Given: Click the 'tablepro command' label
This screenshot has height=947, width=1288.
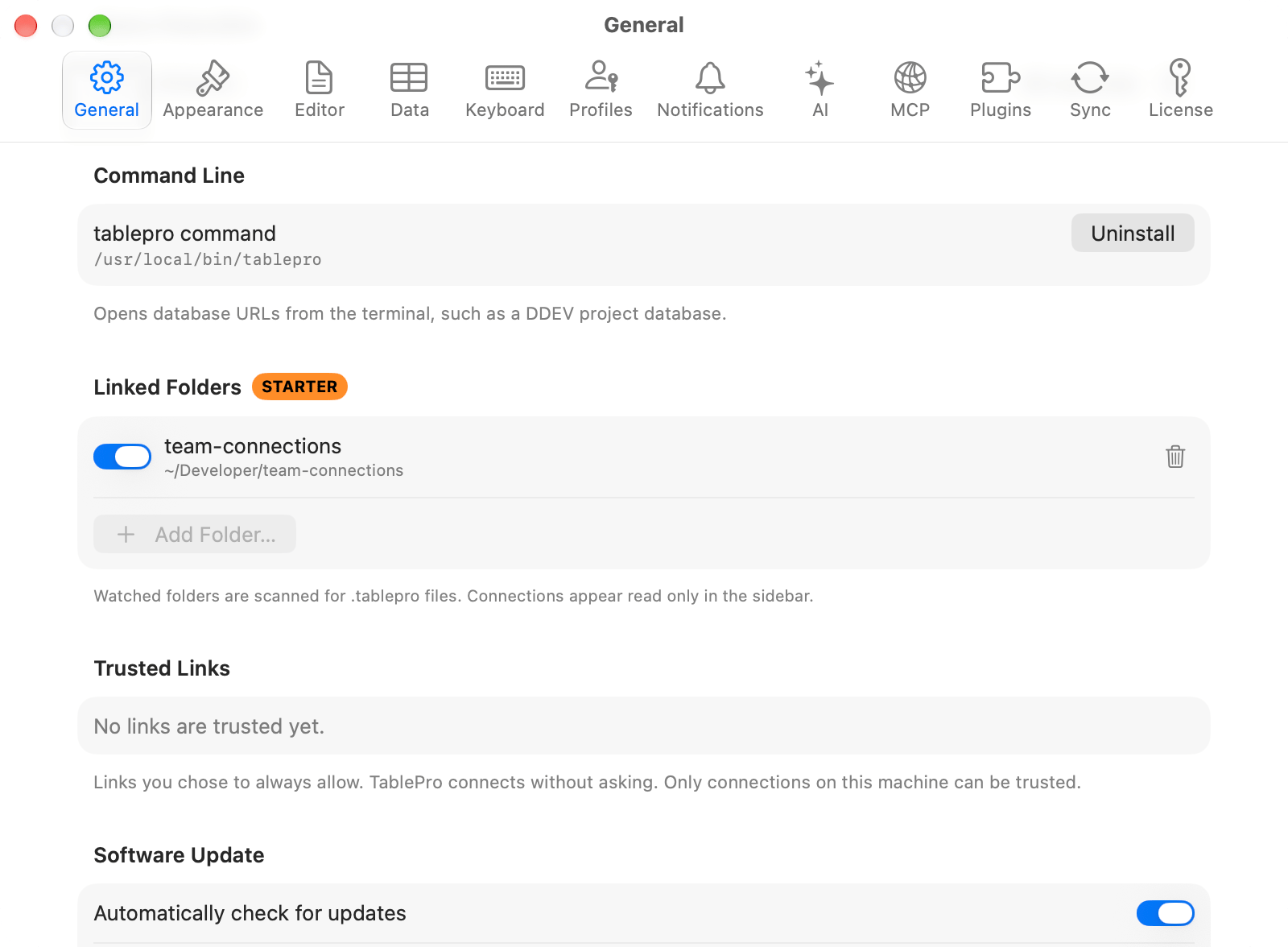Looking at the screenshot, I should click(185, 234).
